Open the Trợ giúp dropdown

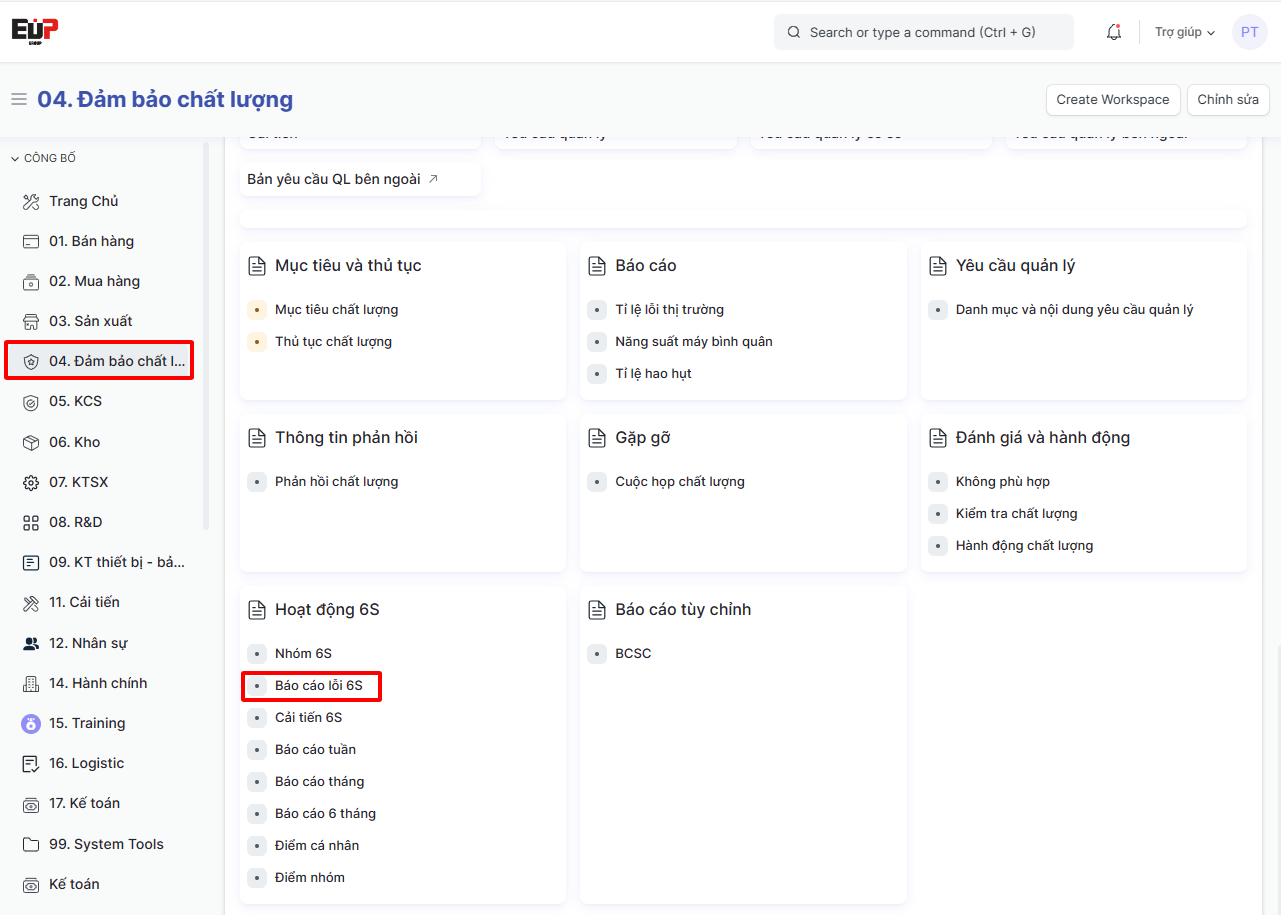(1184, 32)
